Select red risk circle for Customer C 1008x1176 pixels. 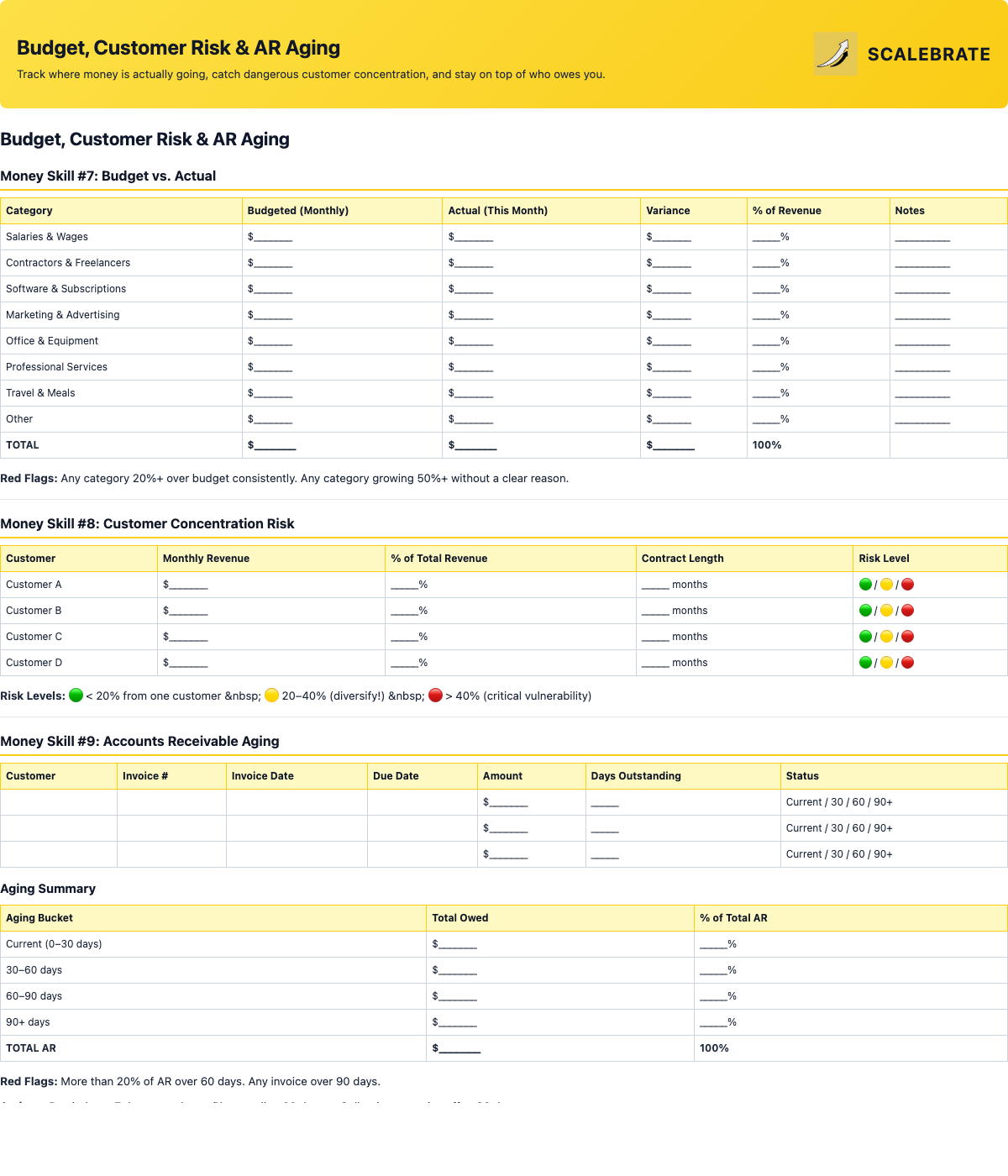coord(907,637)
